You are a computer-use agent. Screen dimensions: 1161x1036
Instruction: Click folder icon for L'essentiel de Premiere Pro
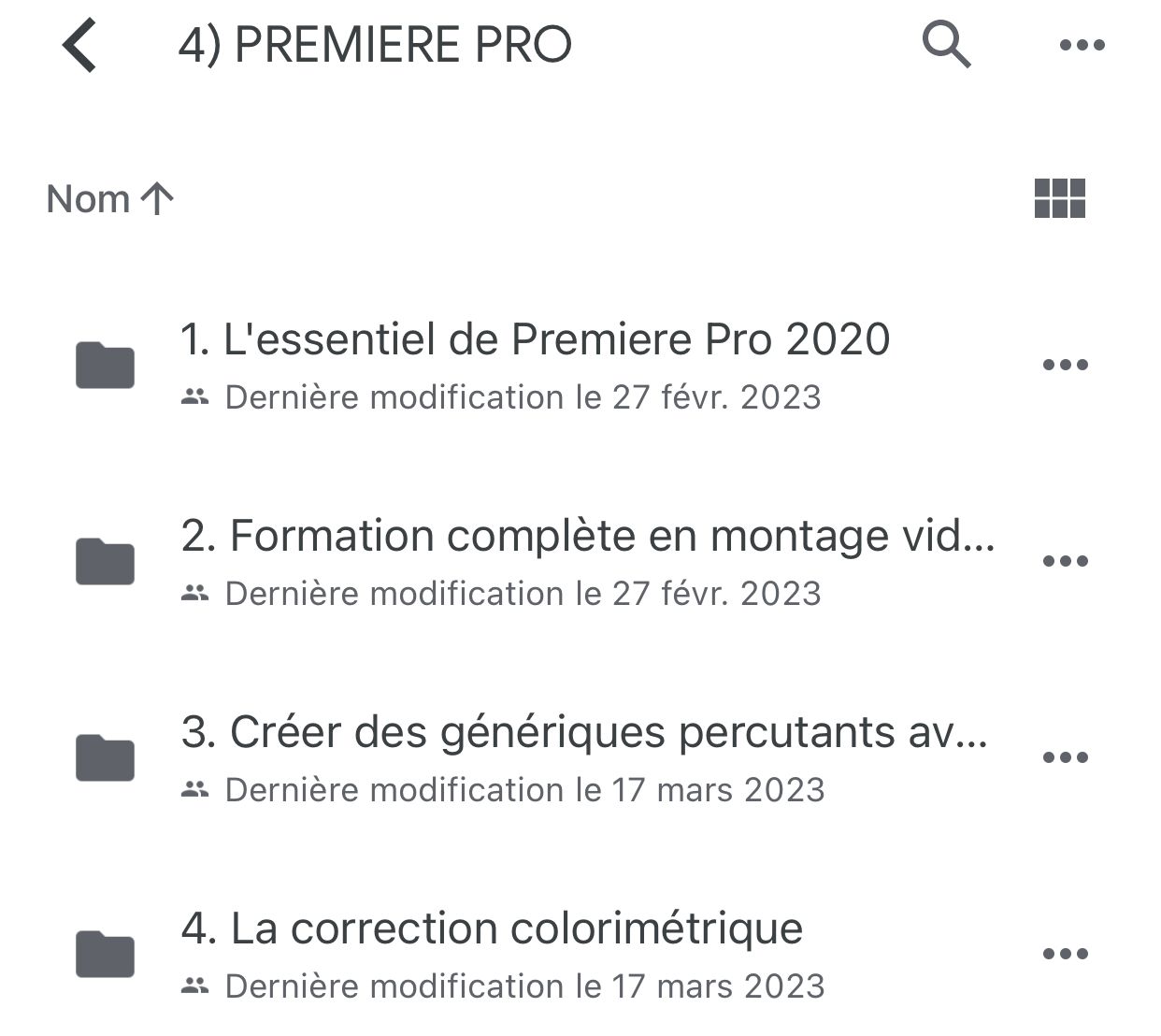coord(105,365)
